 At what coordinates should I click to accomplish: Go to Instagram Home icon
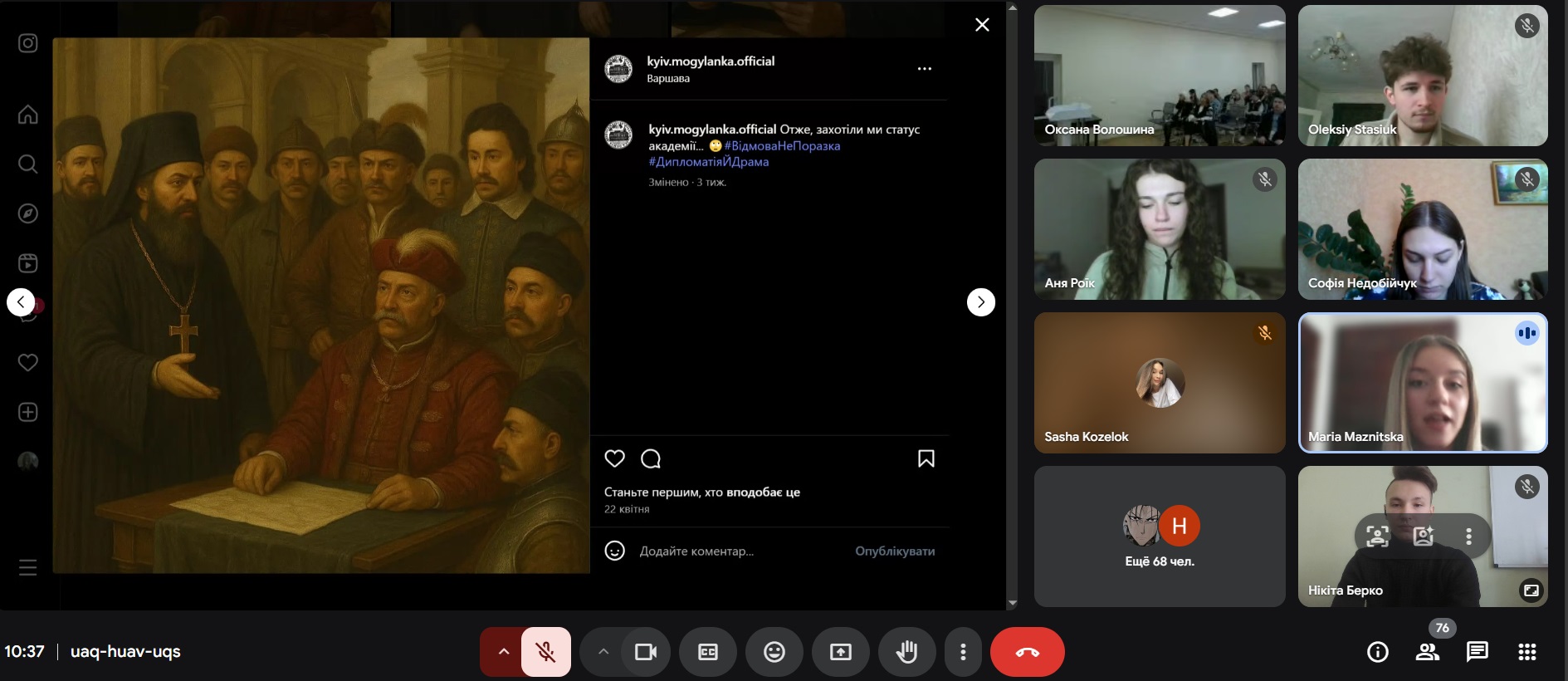click(x=27, y=114)
